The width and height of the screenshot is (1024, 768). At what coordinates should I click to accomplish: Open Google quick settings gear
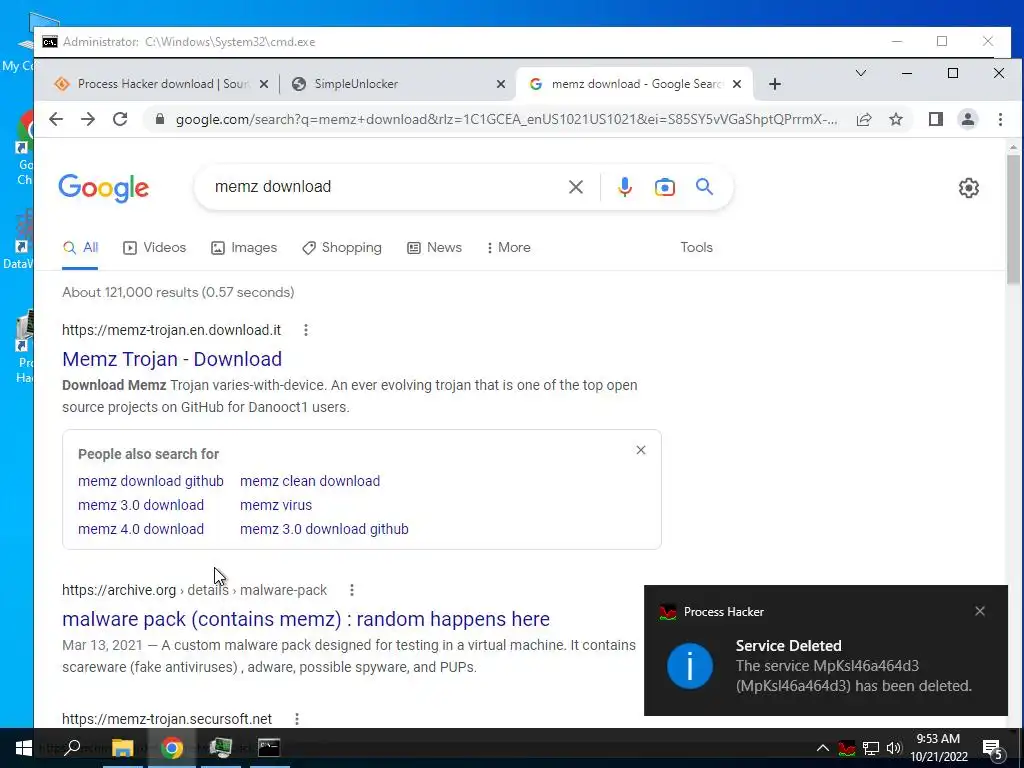point(968,188)
